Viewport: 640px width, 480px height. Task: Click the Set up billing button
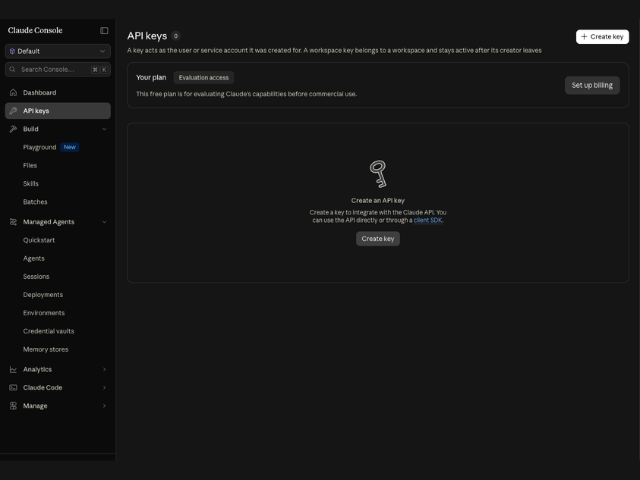[x=592, y=85]
